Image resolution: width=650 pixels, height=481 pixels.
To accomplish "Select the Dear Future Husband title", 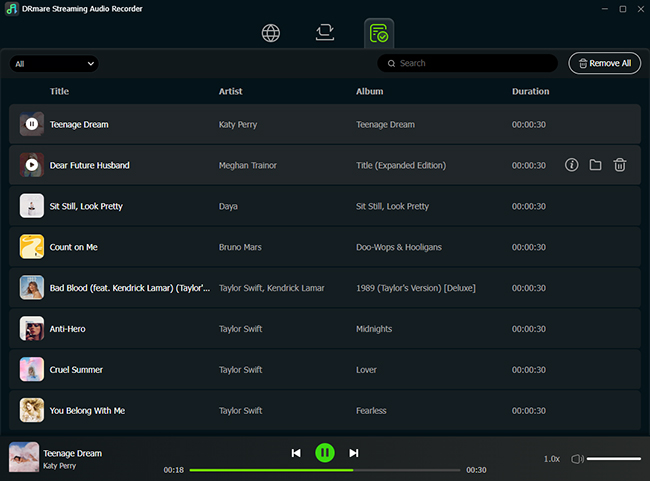I will pyautogui.click(x=90, y=165).
